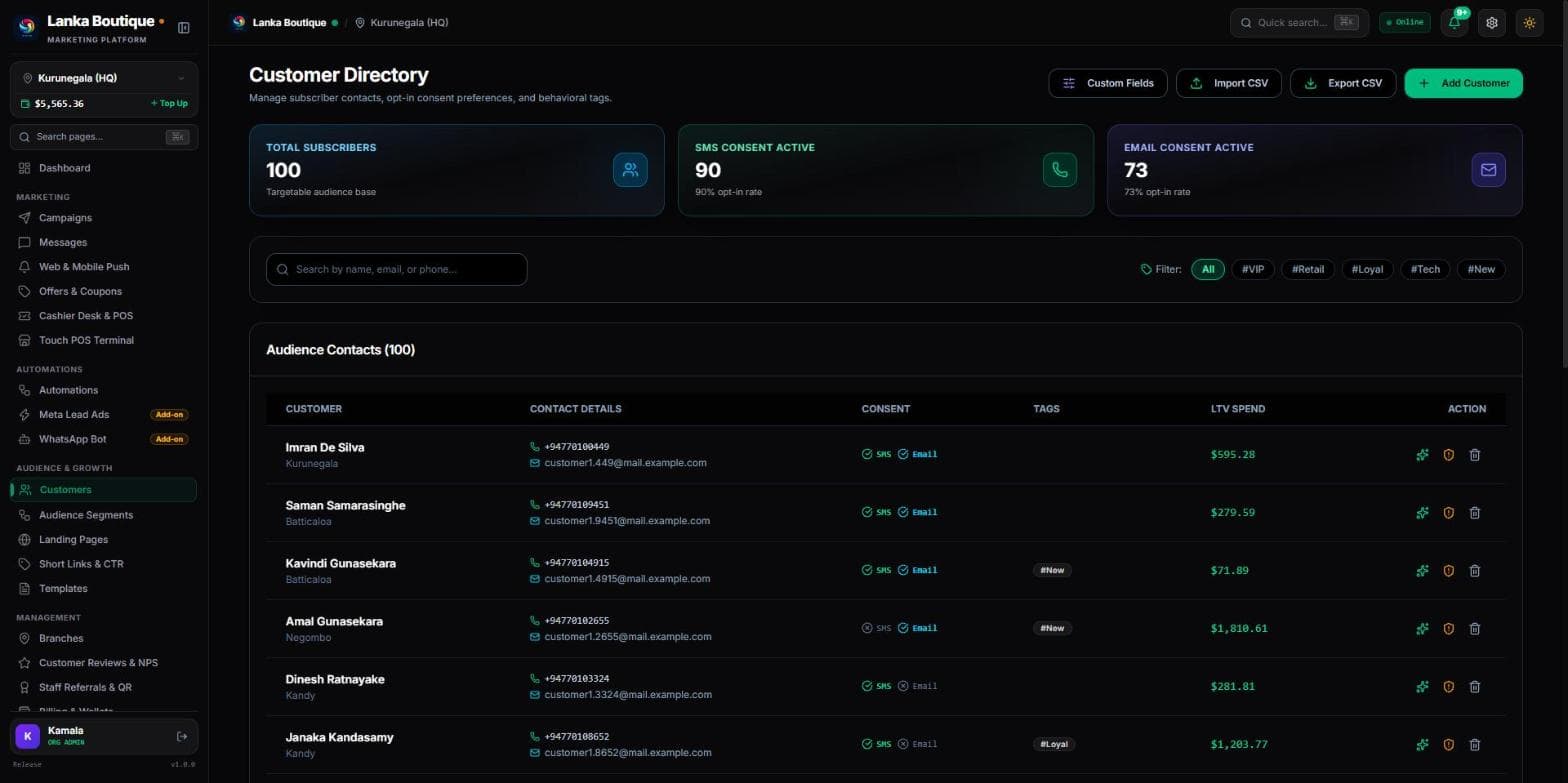Delete Kavindi Gunasekara with trash icon

pos(1474,571)
